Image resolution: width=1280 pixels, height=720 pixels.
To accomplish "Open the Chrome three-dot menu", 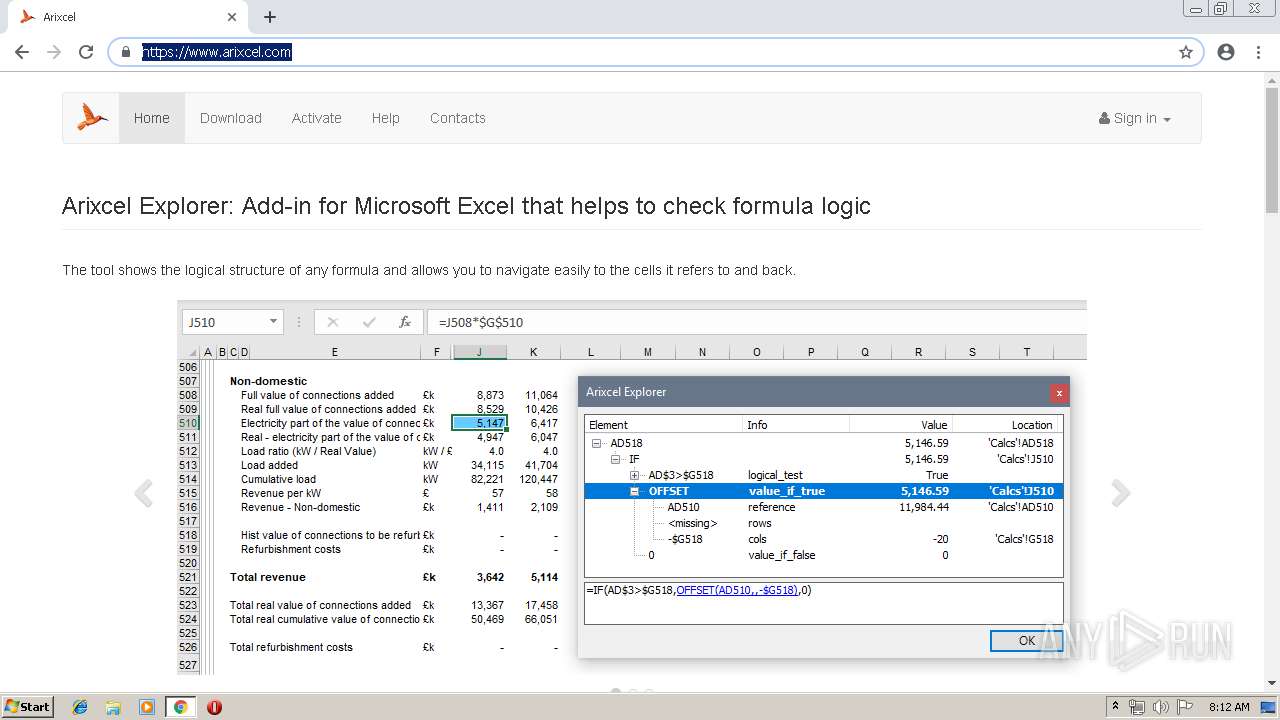I will tap(1258, 52).
